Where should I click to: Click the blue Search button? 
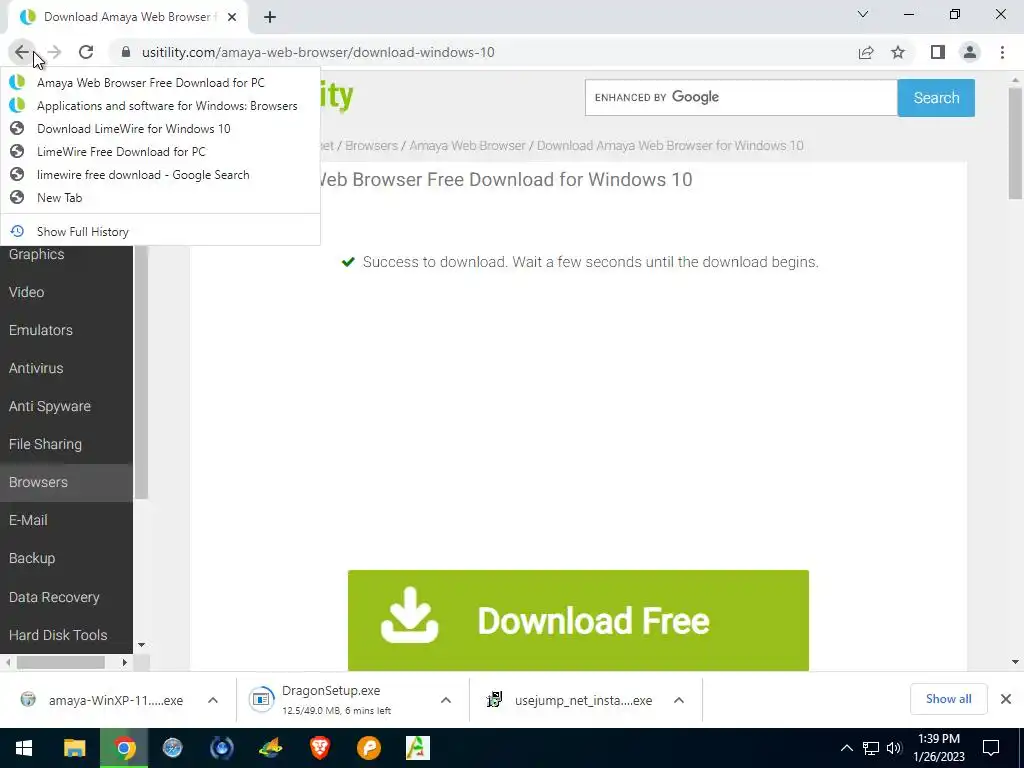coord(936,98)
